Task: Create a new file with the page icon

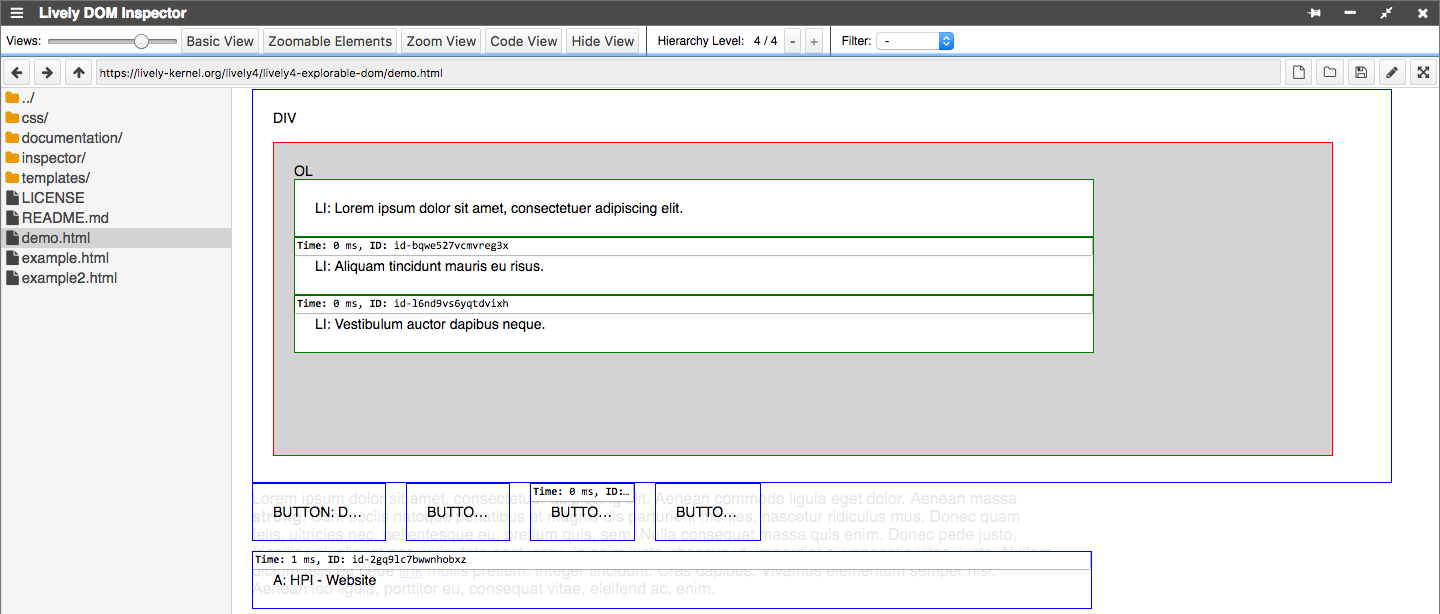Action: pyautogui.click(x=1298, y=73)
